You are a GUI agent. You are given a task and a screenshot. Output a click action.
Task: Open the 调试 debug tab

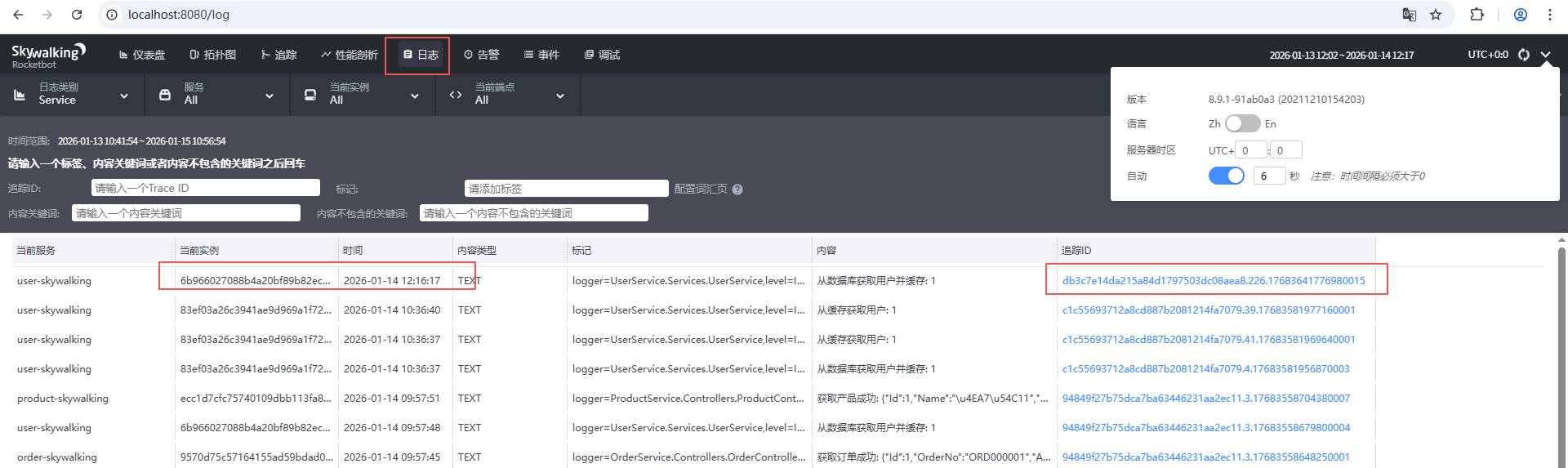603,55
